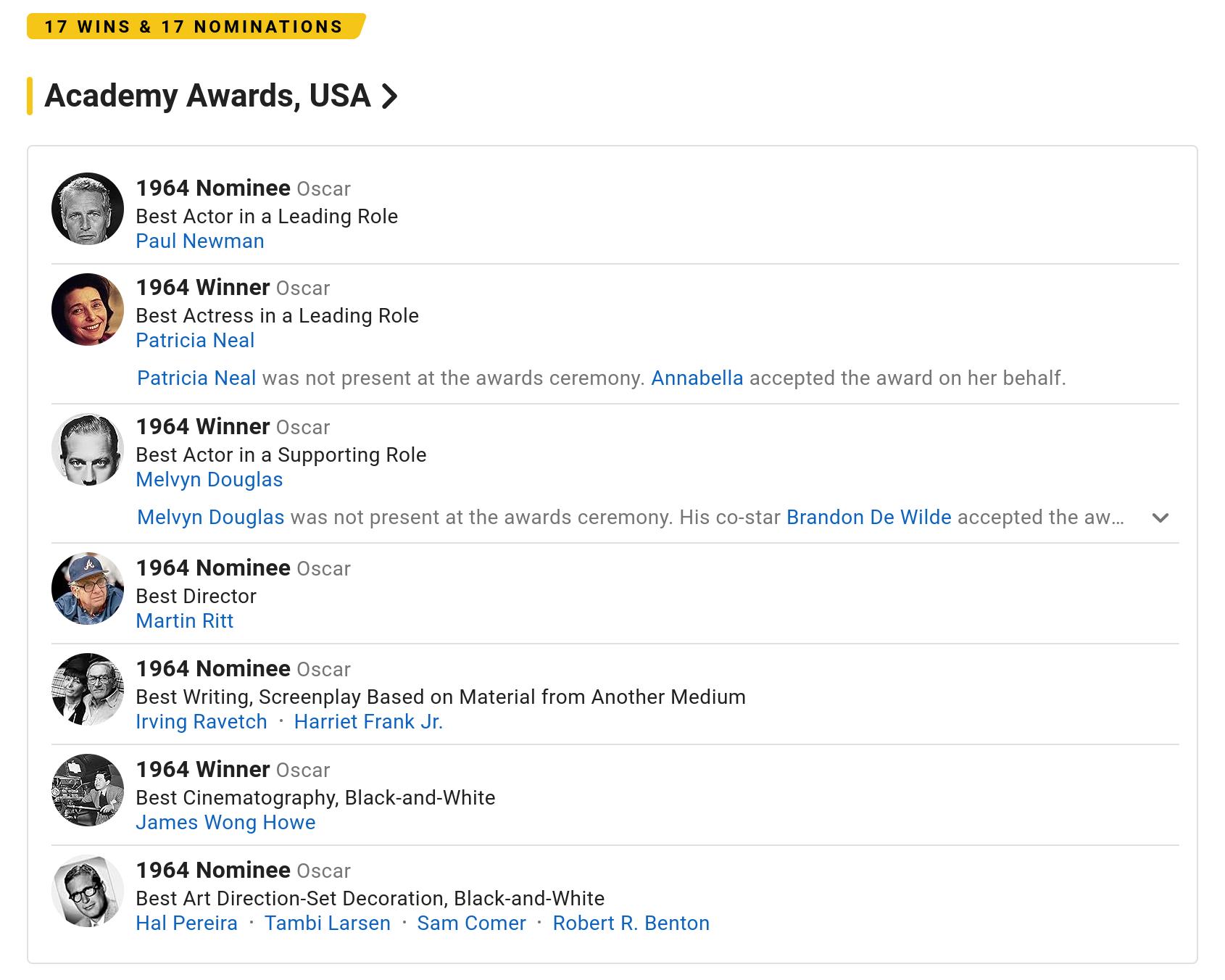The image size is (1225, 980).
Task: Click Martin Ritt's portrait thumbnail
Action: (x=88, y=589)
